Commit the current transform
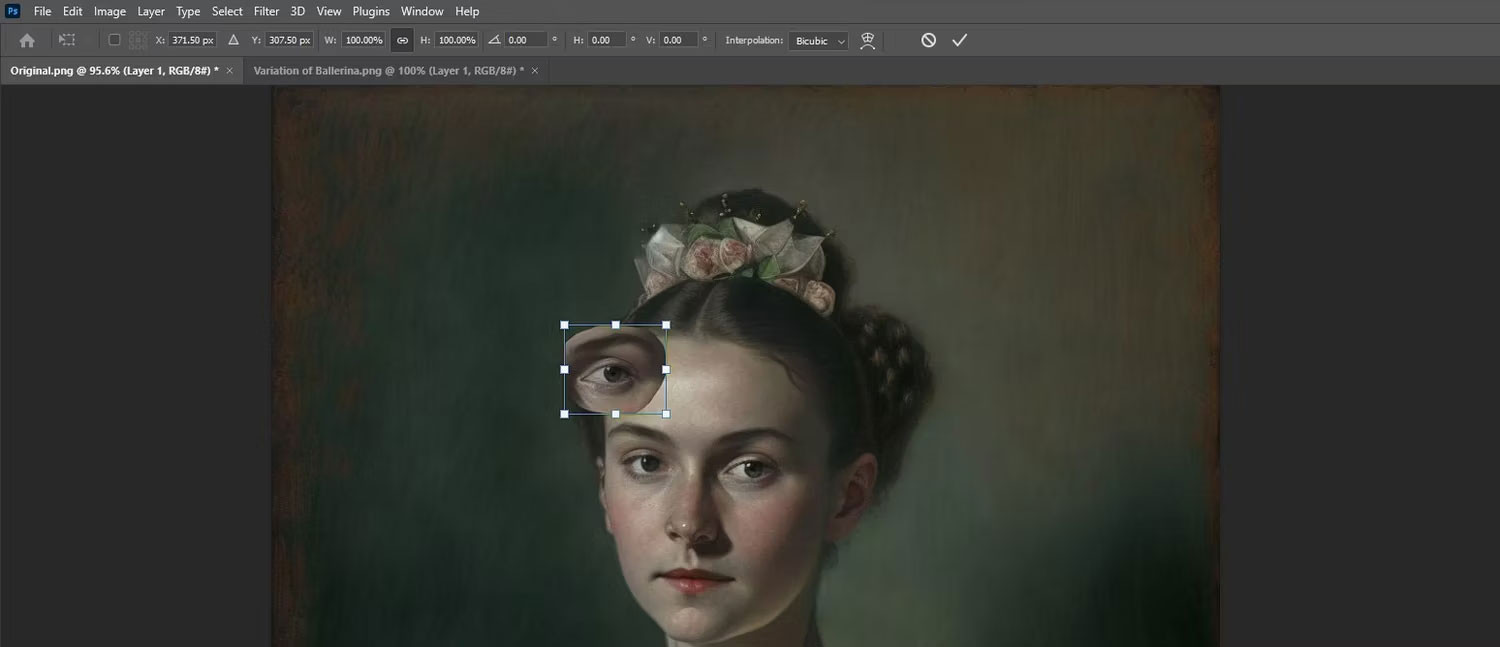The height and width of the screenshot is (647, 1500). click(x=959, y=40)
